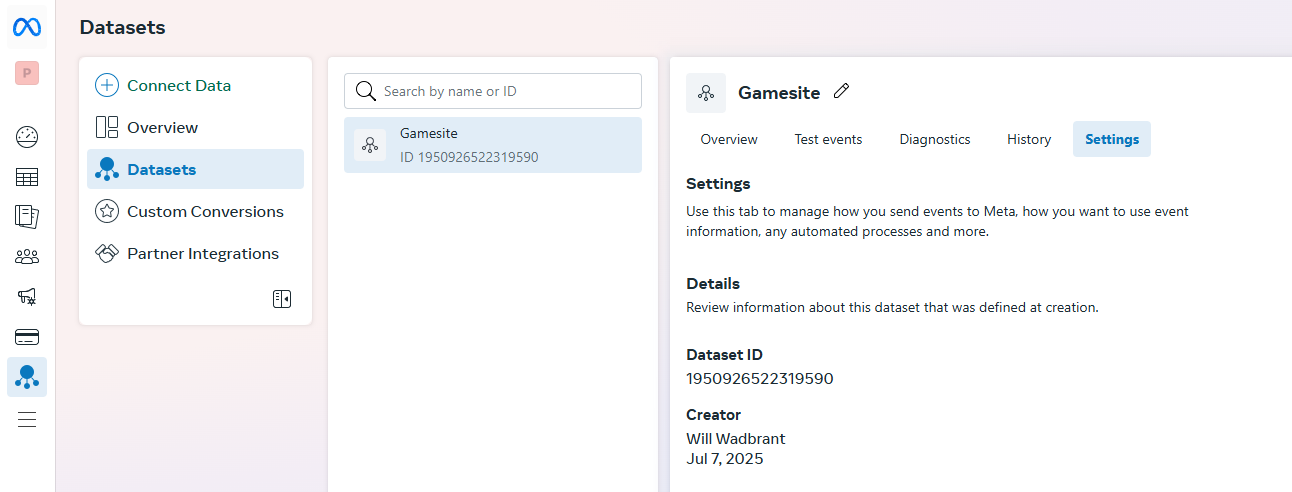Select the Gamesite dataset list entry
1292x492 pixels.
[x=493, y=145]
